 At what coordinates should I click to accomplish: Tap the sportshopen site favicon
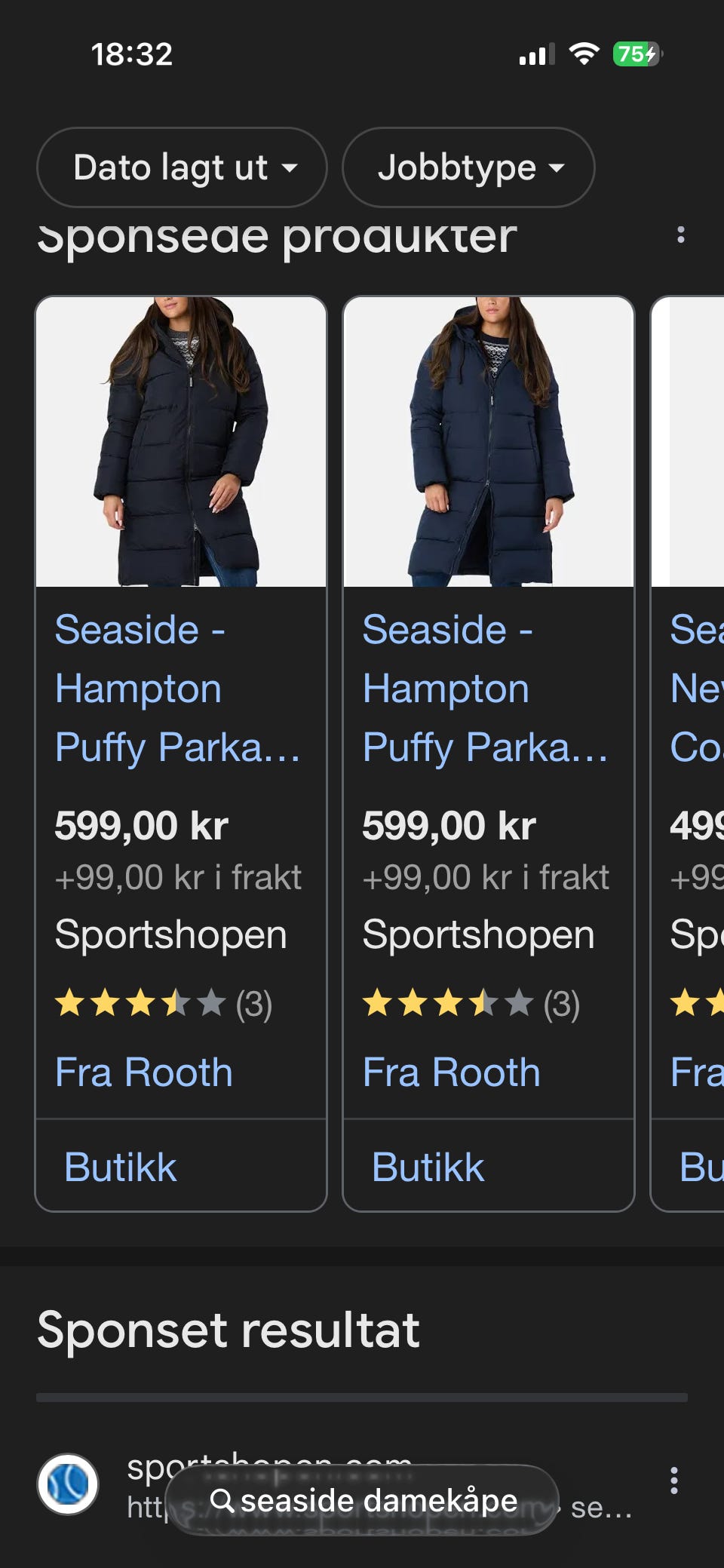click(68, 1484)
